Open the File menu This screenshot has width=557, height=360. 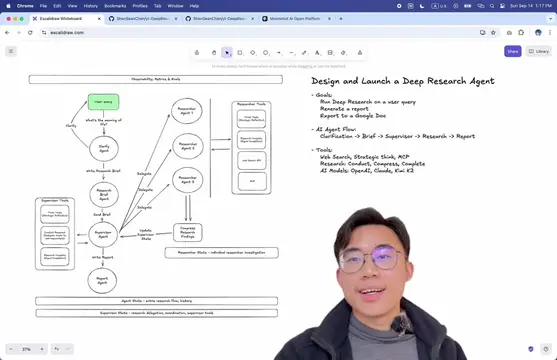(x=43, y=6)
